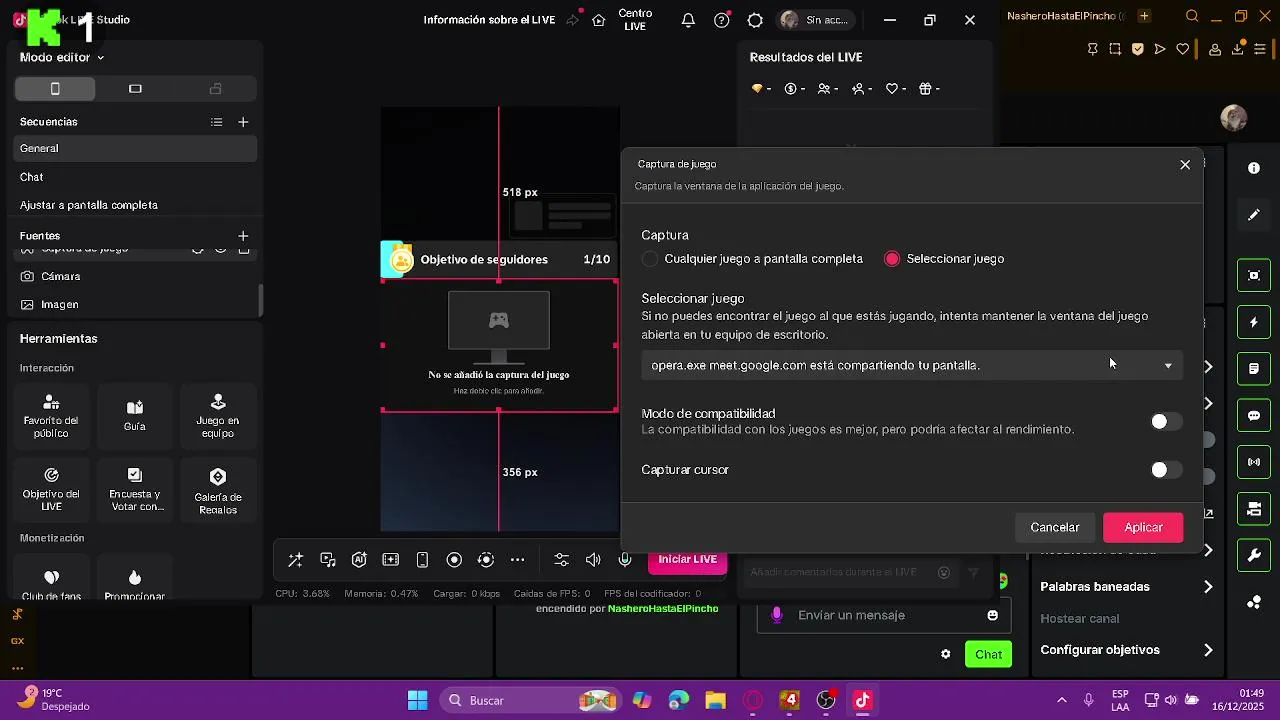The width and height of the screenshot is (1280, 720).
Task: Select Ajustar a pantalla completa scene
Action: tap(135, 205)
